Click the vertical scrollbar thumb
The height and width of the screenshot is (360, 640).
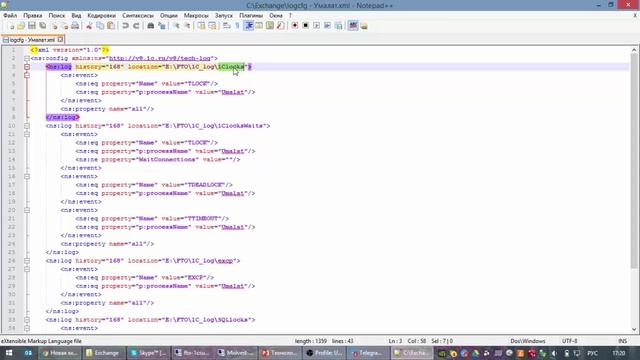634,161
